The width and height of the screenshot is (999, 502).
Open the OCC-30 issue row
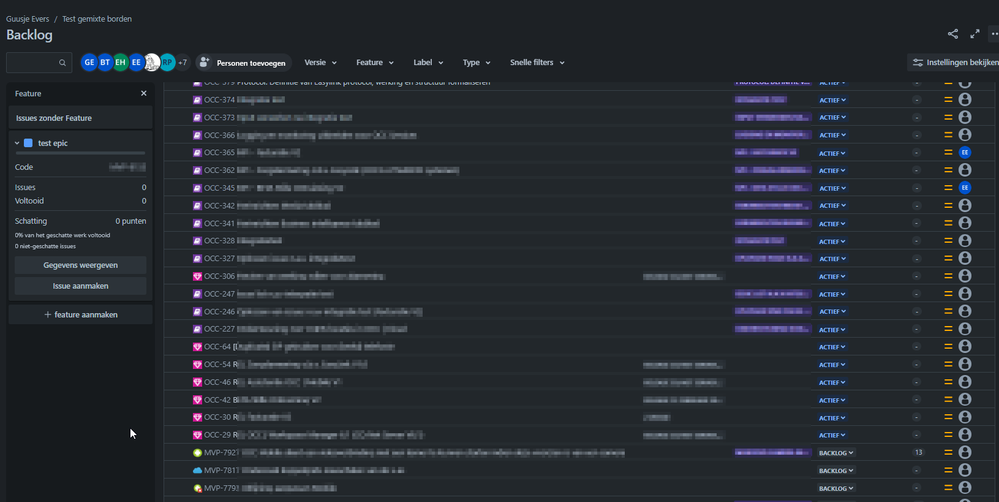tap(579, 417)
